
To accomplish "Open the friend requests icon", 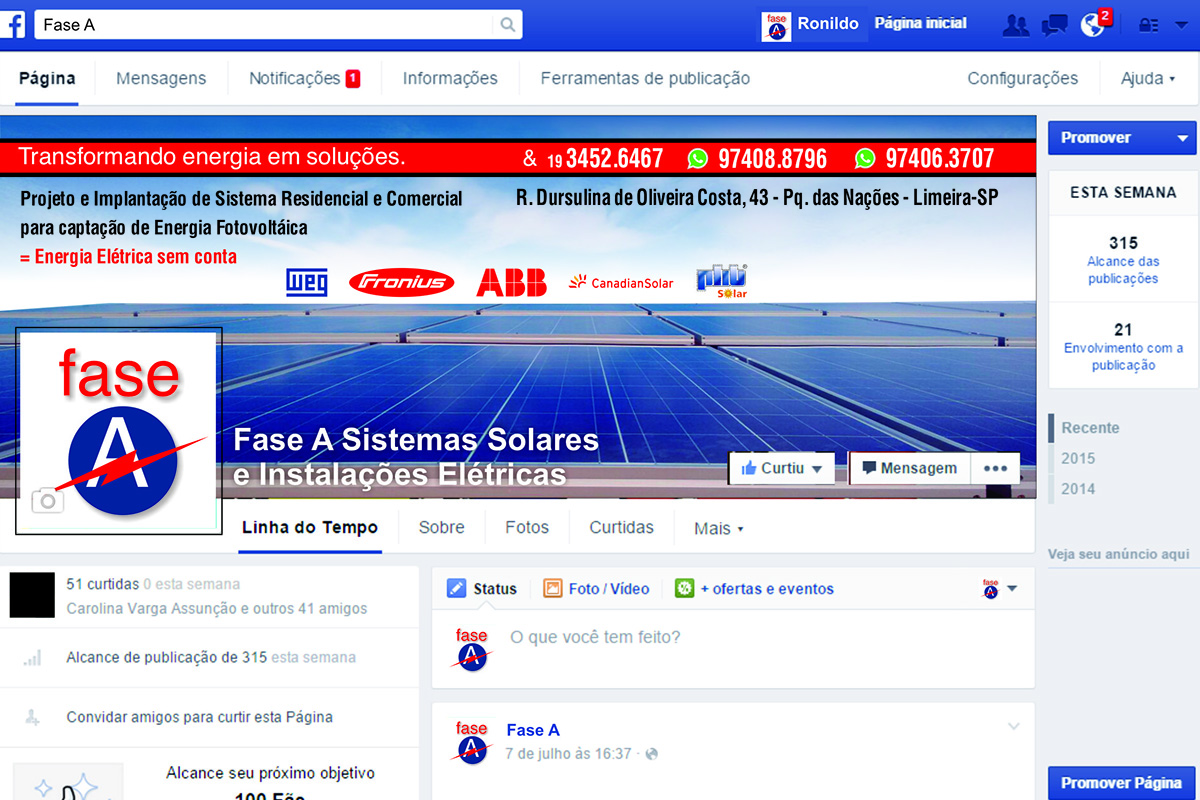I will (1015, 25).
